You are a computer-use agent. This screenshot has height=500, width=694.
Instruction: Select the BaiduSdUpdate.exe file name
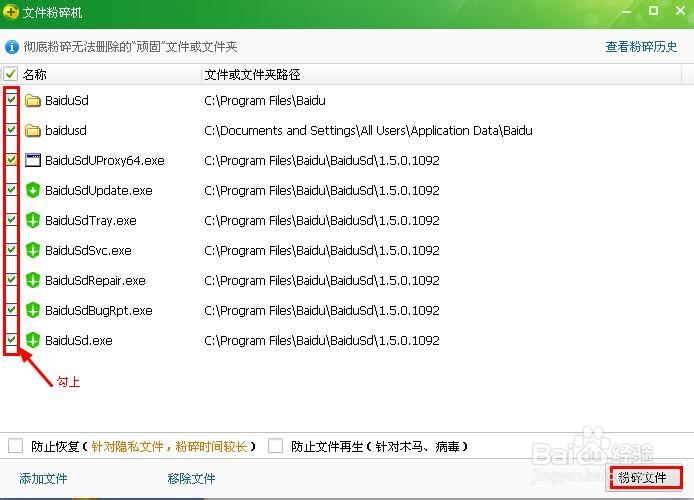(x=99, y=190)
